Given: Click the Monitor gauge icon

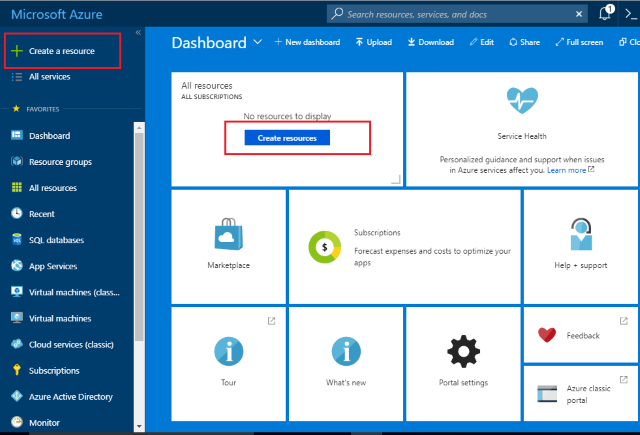Looking at the screenshot, I should [x=17, y=422].
